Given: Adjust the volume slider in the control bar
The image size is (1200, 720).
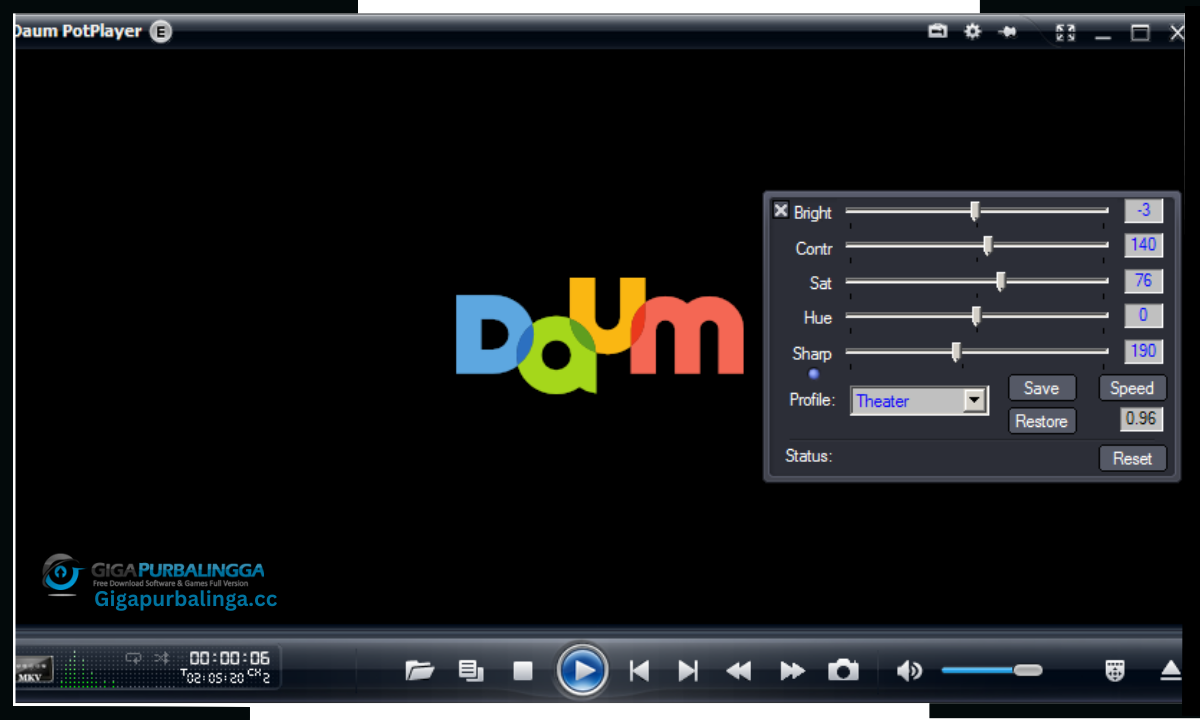Looking at the screenshot, I should click(x=992, y=670).
